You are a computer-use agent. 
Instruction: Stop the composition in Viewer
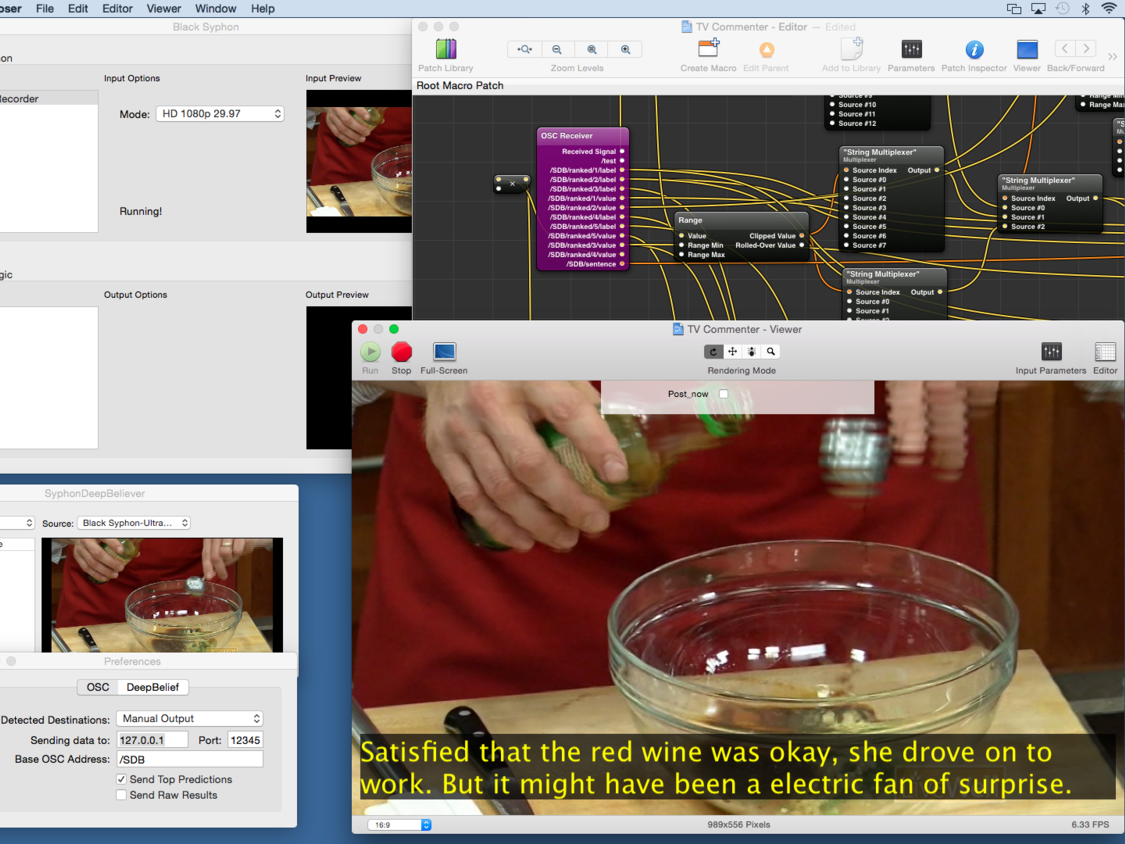click(401, 352)
